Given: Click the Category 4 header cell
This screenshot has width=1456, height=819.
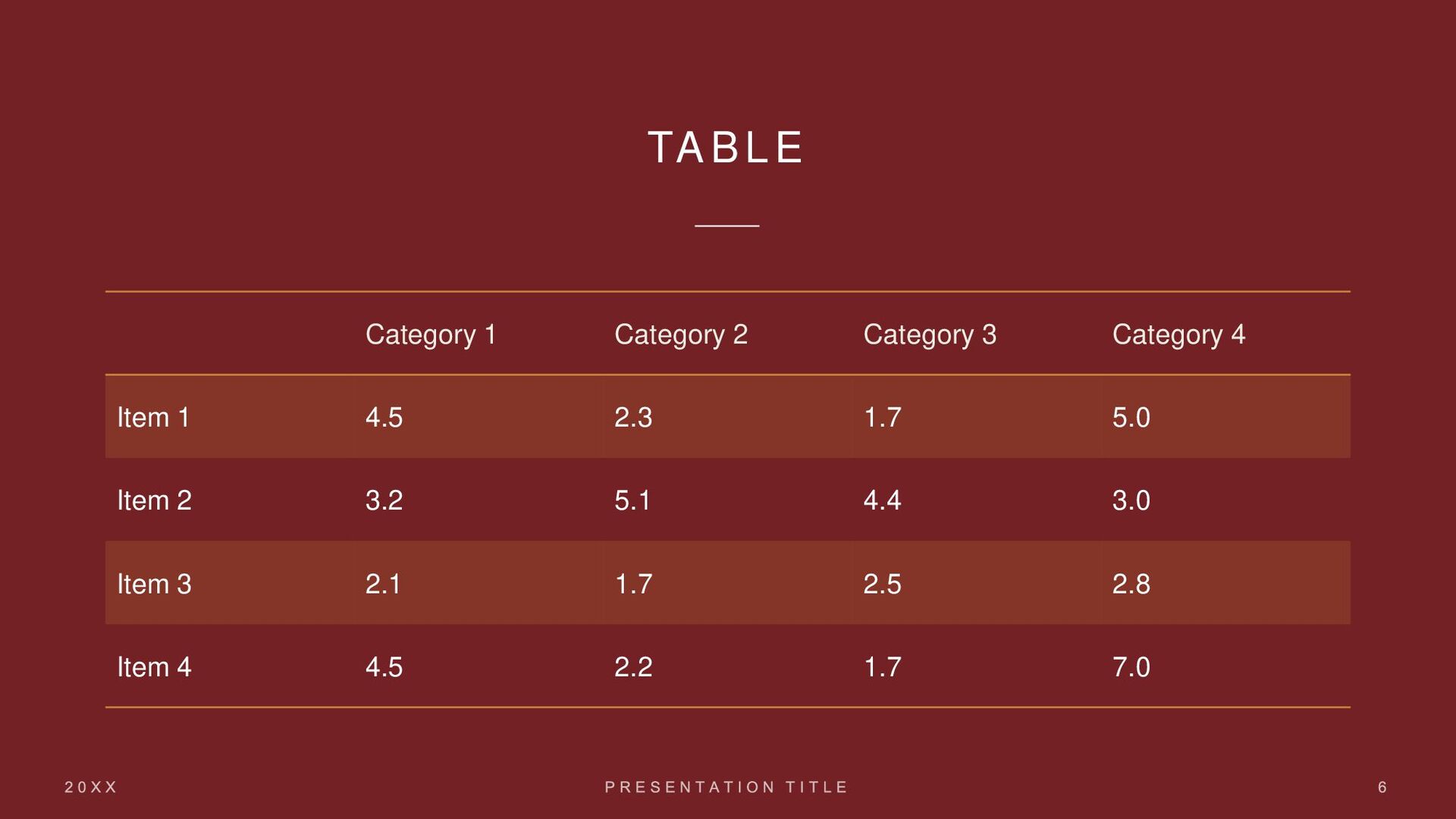Looking at the screenshot, I should pyautogui.click(x=1178, y=334).
